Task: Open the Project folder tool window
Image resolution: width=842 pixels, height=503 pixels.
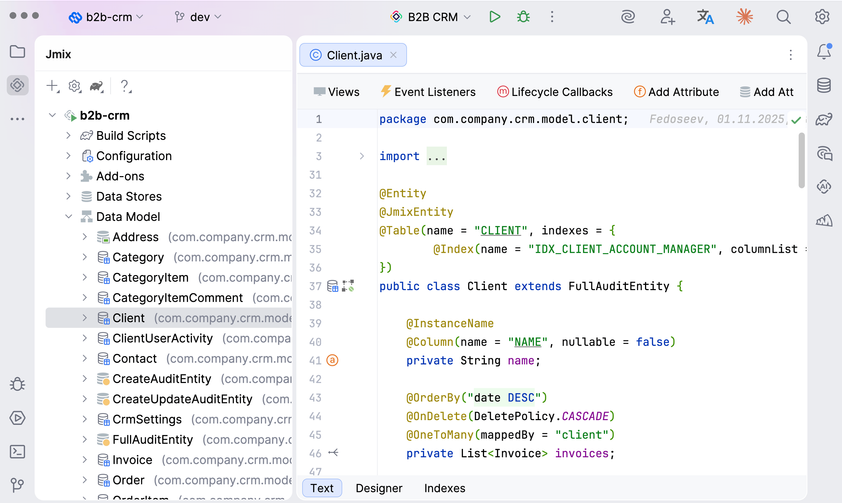Action: click(17, 52)
